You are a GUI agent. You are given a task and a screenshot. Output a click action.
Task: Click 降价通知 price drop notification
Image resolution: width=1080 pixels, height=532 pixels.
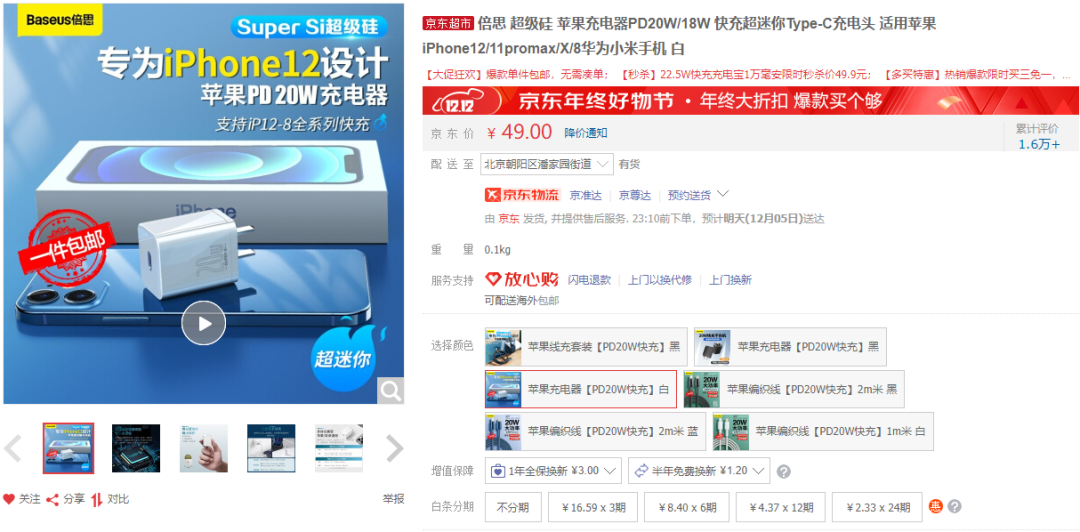coord(585,133)
